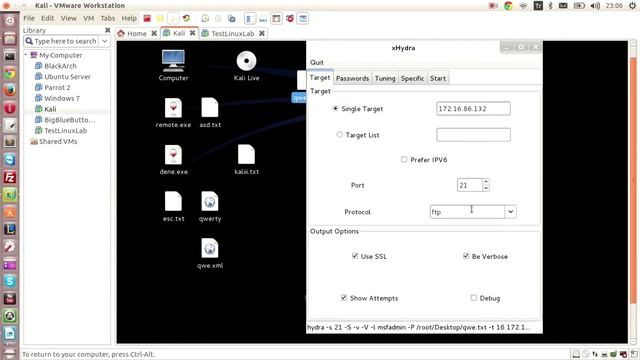
Task: Uncheck the Show Attempts checkbox
Action: coord(344,298)
